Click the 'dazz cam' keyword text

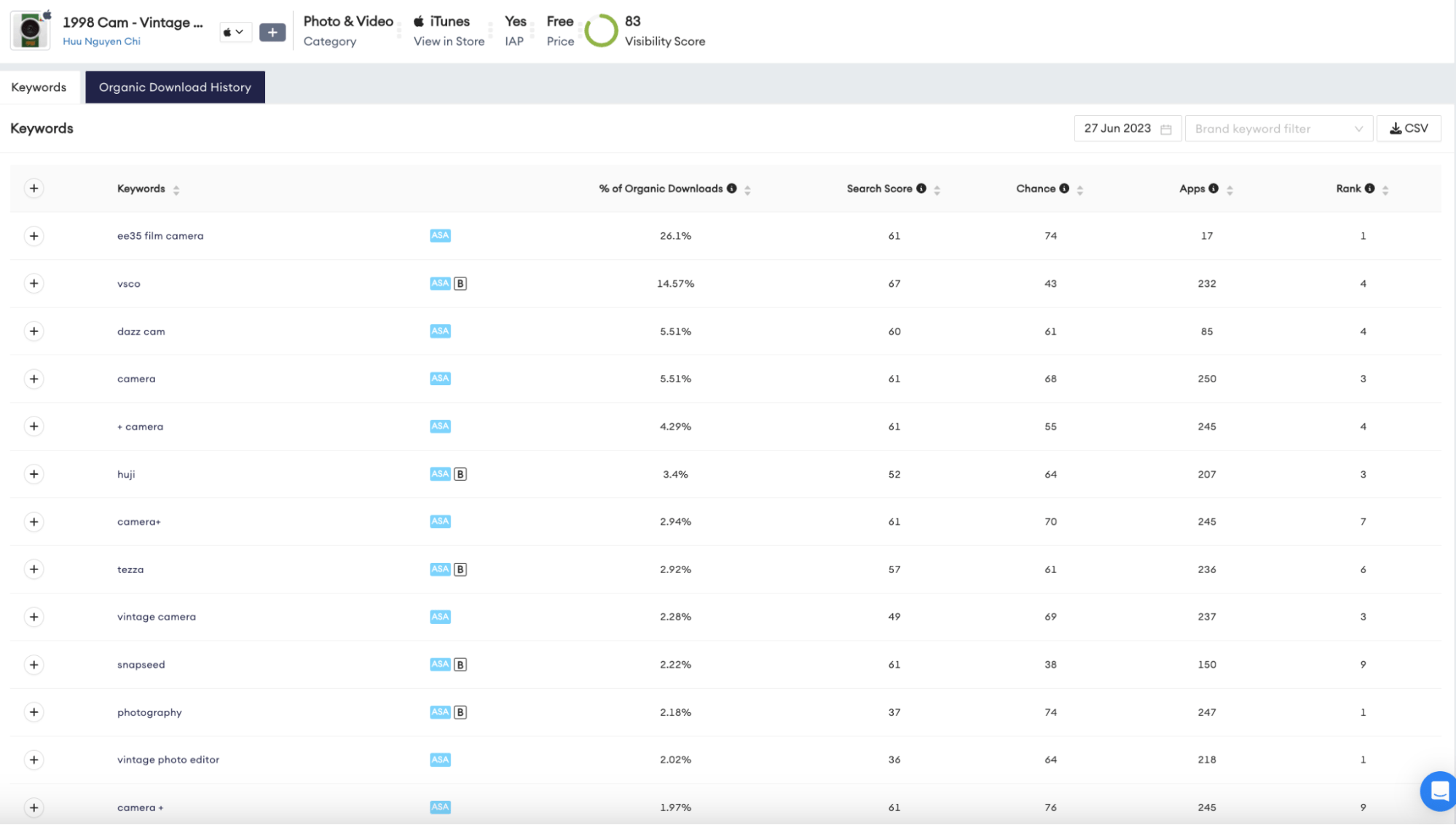(141, 331)
